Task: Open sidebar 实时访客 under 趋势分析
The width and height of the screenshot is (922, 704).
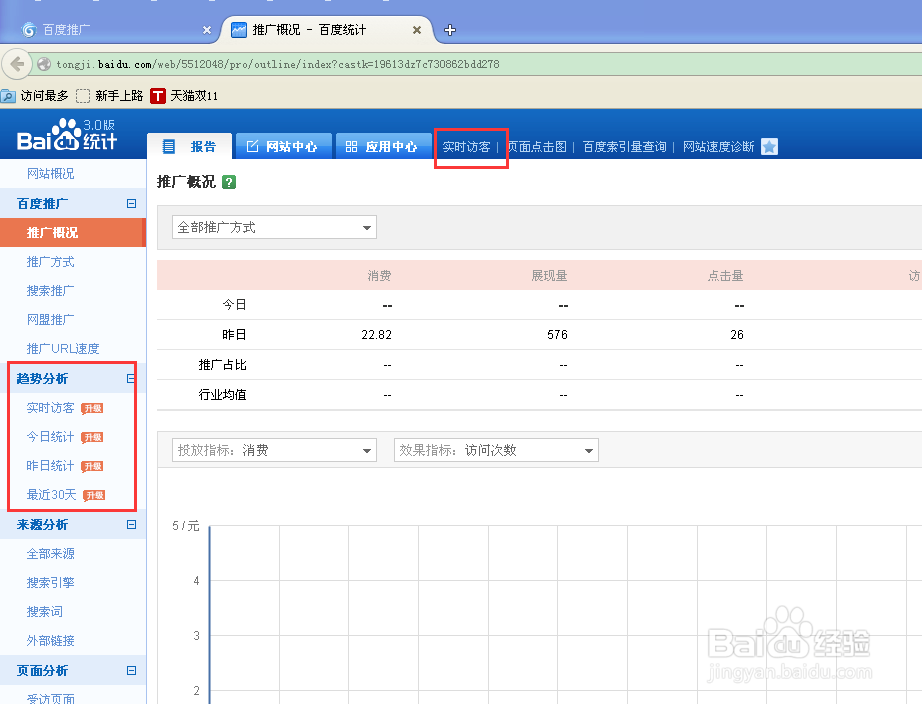Action: pyautogui.click(x=51, y=408)
